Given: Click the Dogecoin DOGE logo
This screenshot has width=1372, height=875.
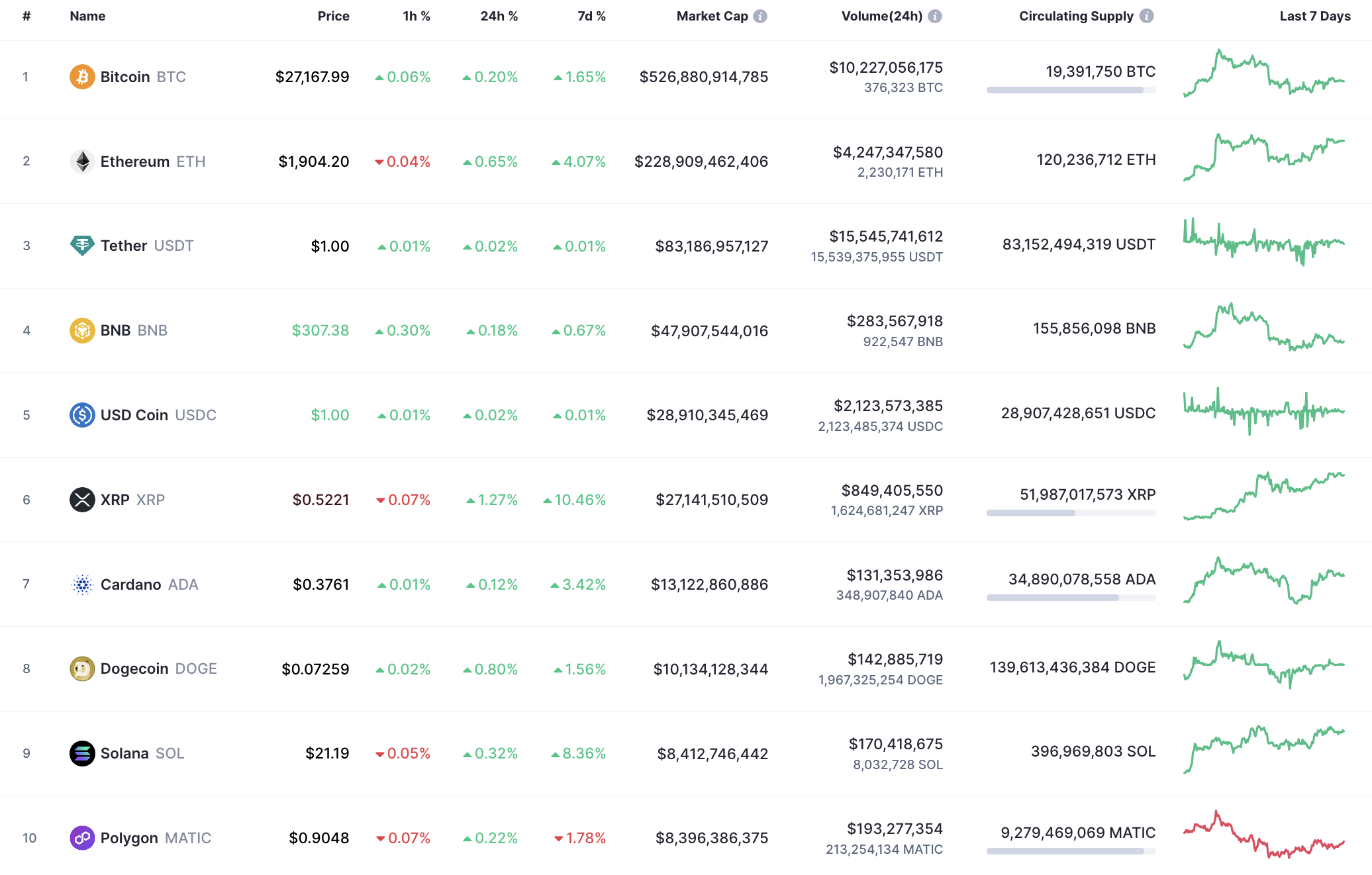Looking at the screenshot, I should coord(82,668).
